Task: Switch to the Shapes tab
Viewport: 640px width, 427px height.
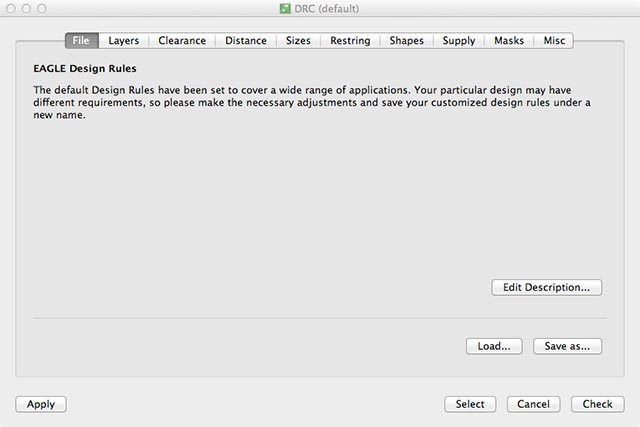Action: click(x=406, y=41)
